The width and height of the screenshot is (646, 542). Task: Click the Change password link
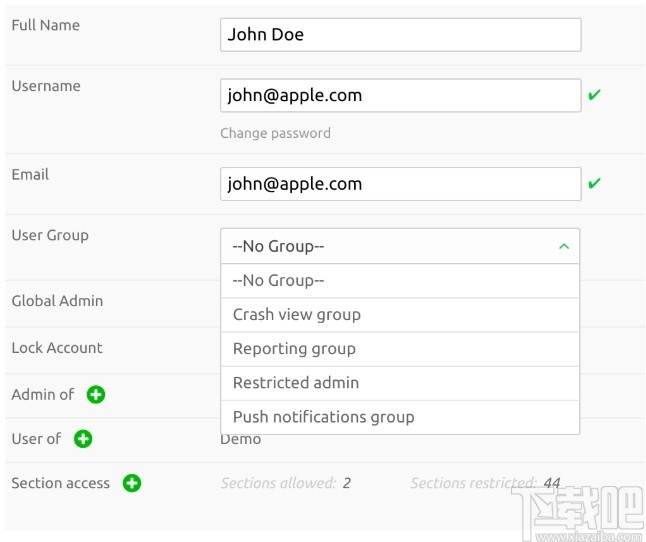275,133
